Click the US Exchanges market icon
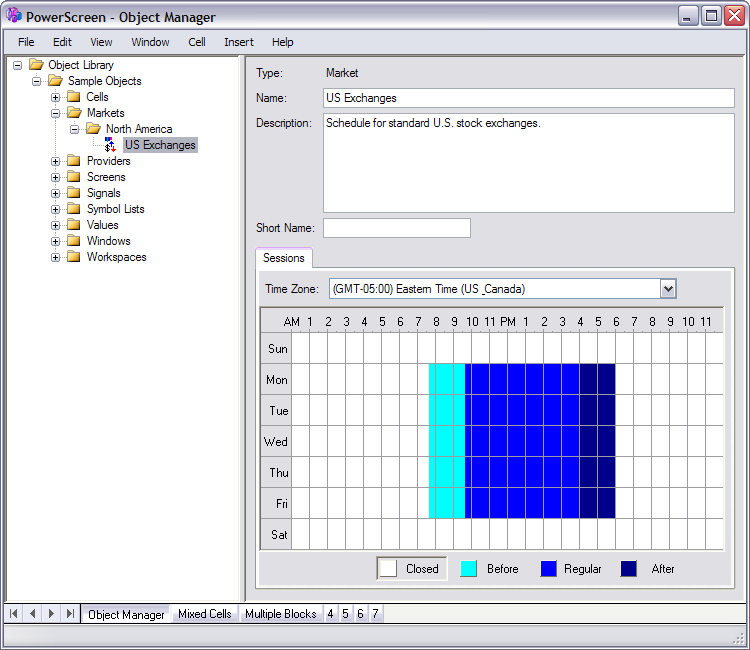This screenshot has width=750, height=650. (111, 146)
